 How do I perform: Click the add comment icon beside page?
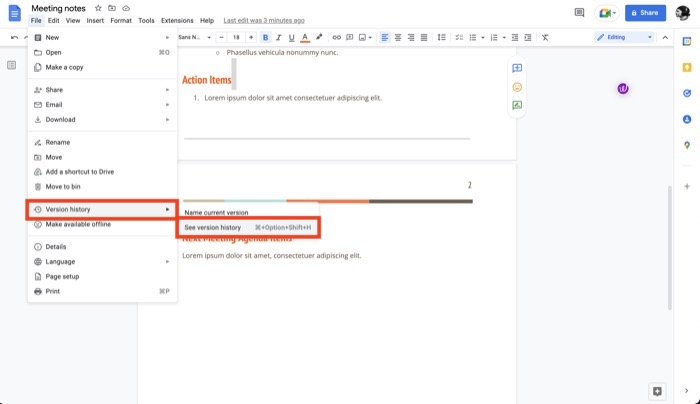coord(517,69)
